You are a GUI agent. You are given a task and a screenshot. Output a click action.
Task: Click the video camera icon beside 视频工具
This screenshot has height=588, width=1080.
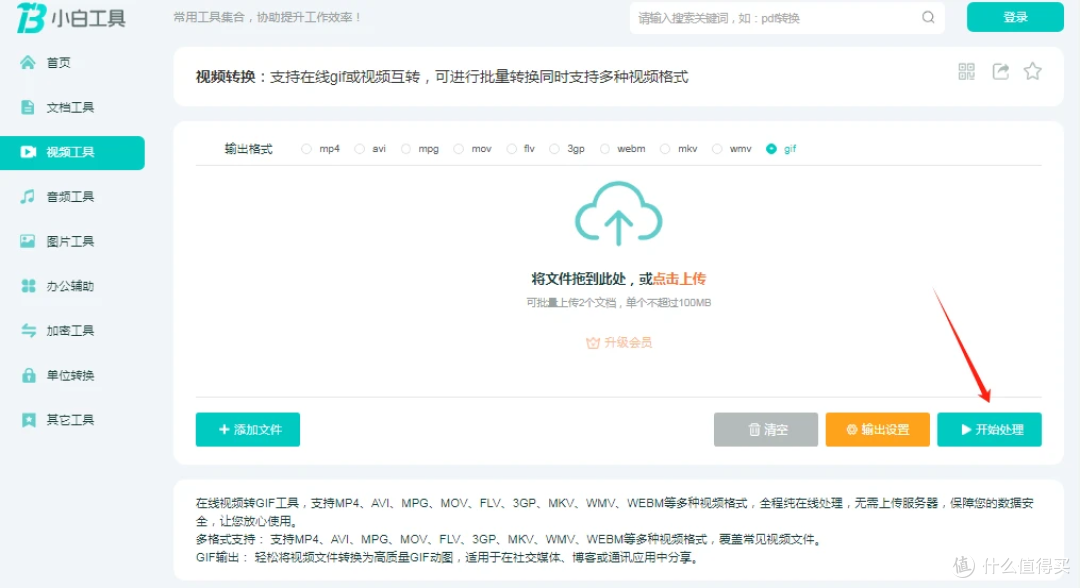[x=28, y=152]
